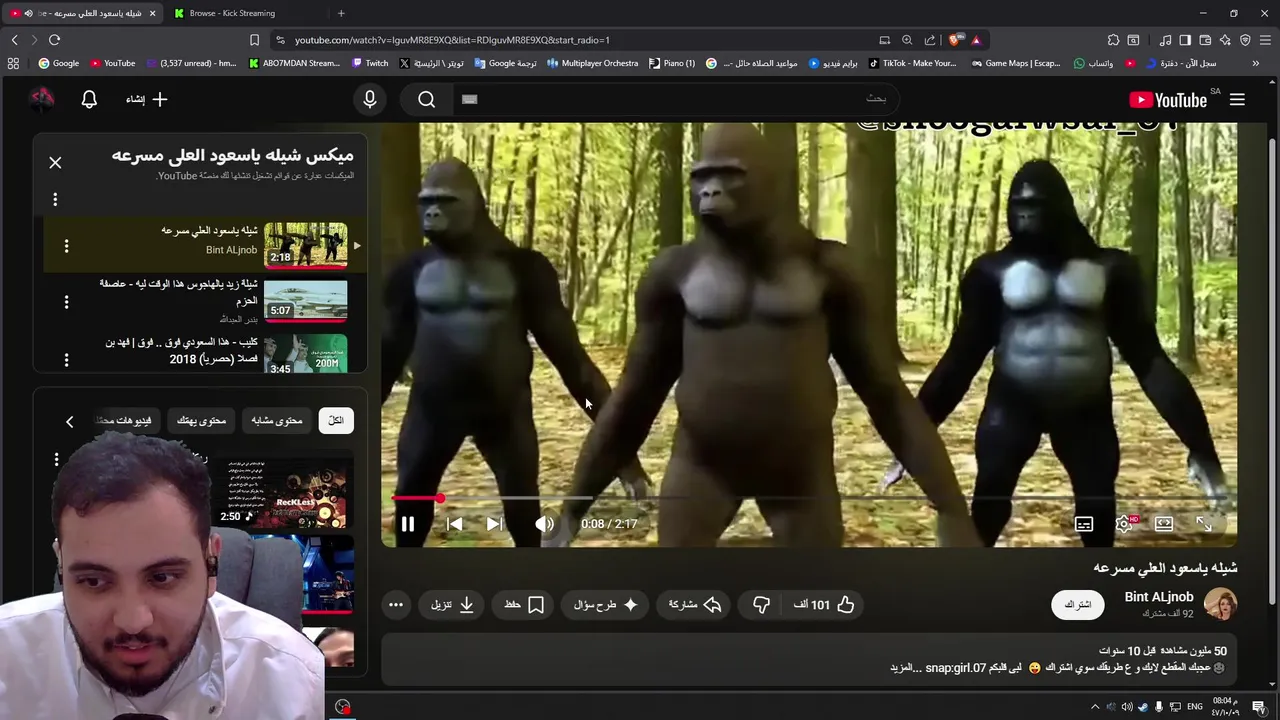Play the 3:45 كليب هذا السعودي فوق video

pyautogui.click(x=305, y=355)
